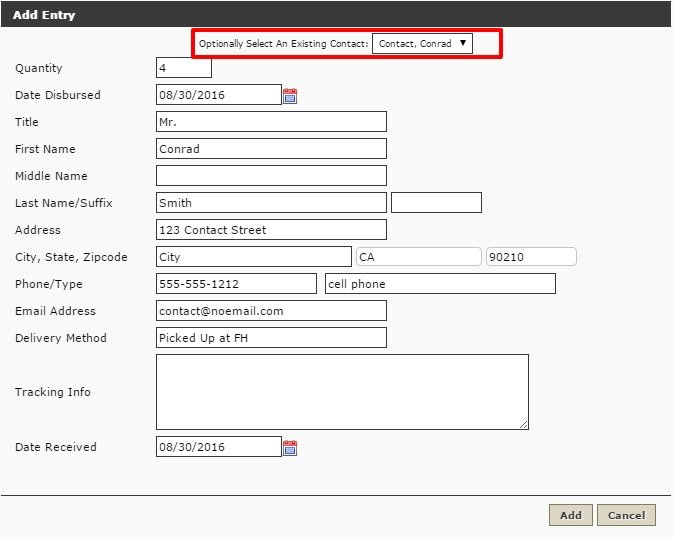The image size is (673, 537).
Task: Click the Delivery Method label
Action: pos(61,338)
